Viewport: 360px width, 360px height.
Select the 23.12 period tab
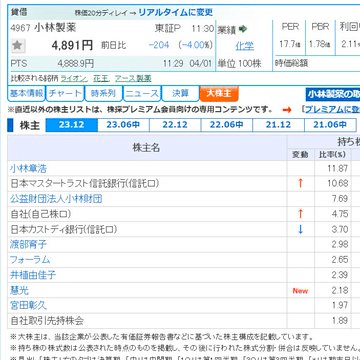(x=72, y=125)
